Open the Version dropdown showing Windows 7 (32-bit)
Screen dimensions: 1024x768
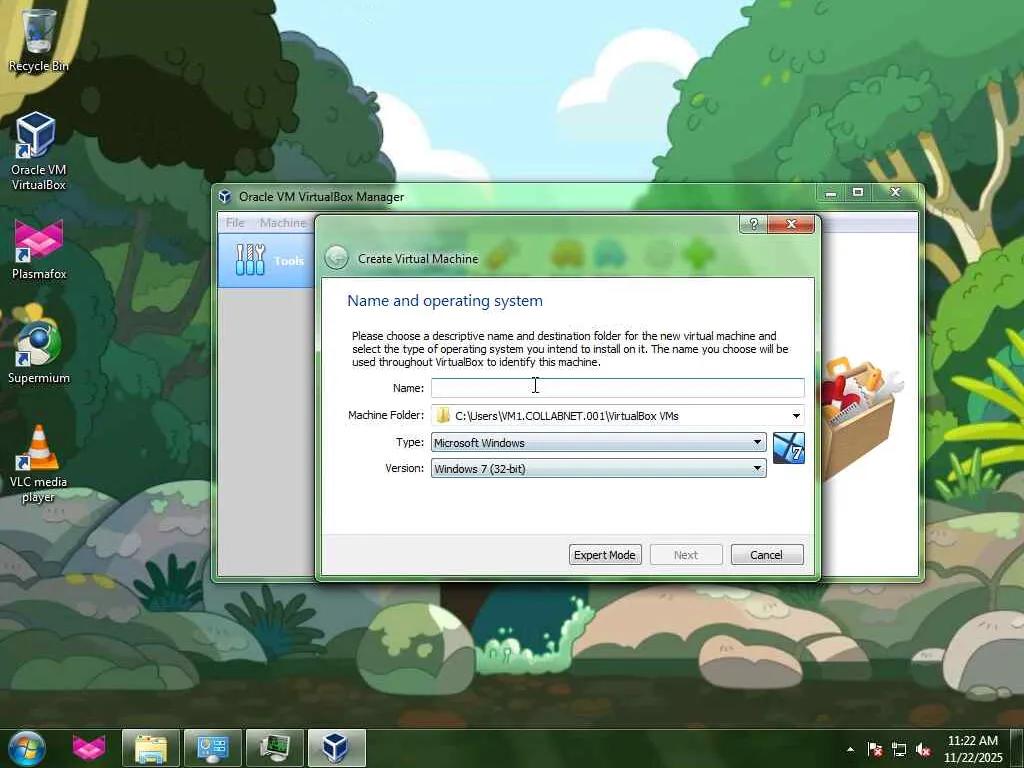[x=598, y=468]
